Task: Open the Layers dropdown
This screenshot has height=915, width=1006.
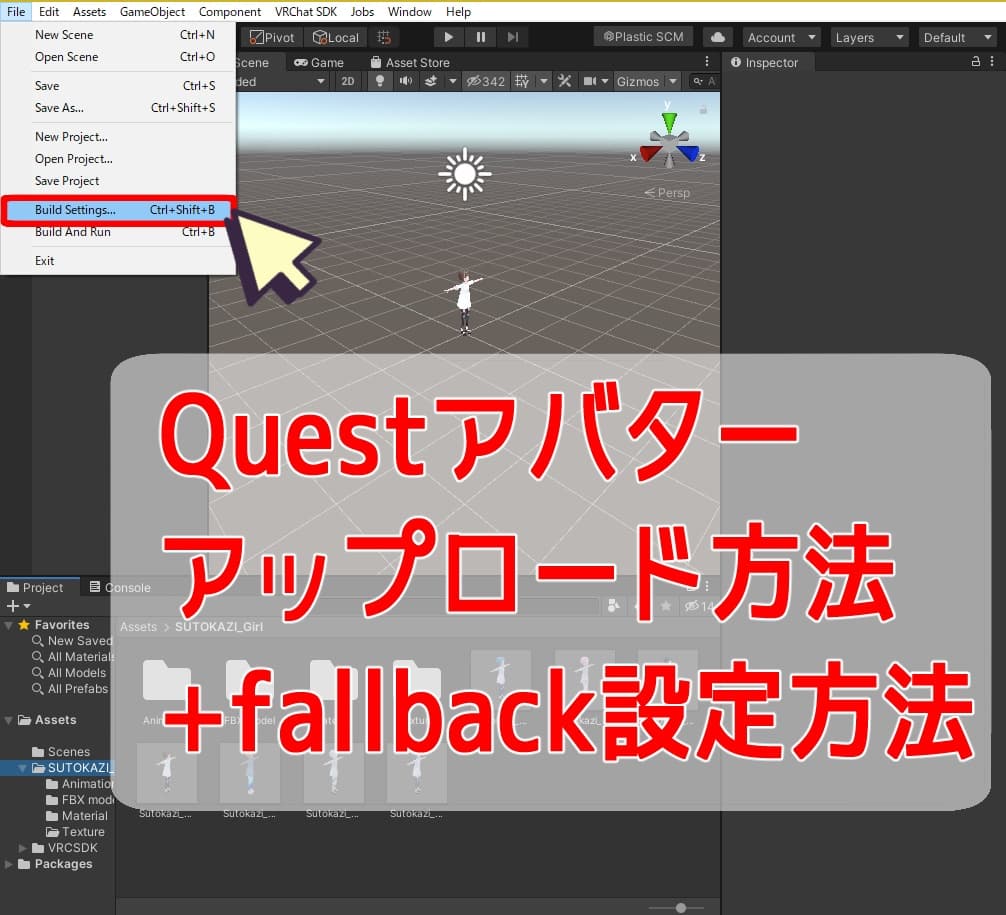Action: tap(869, 37)
